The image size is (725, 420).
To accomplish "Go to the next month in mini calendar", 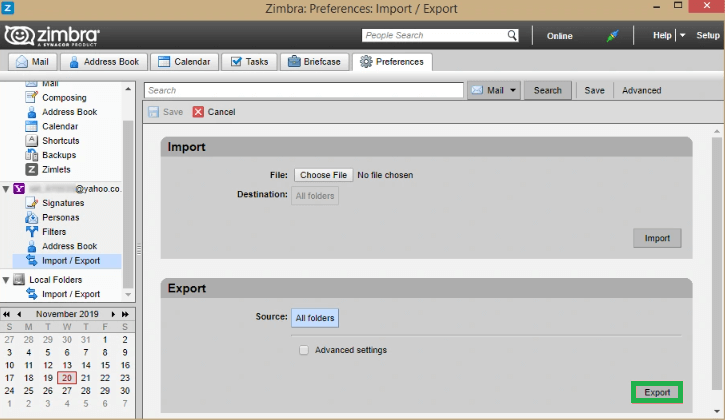I will click(113, 314).
